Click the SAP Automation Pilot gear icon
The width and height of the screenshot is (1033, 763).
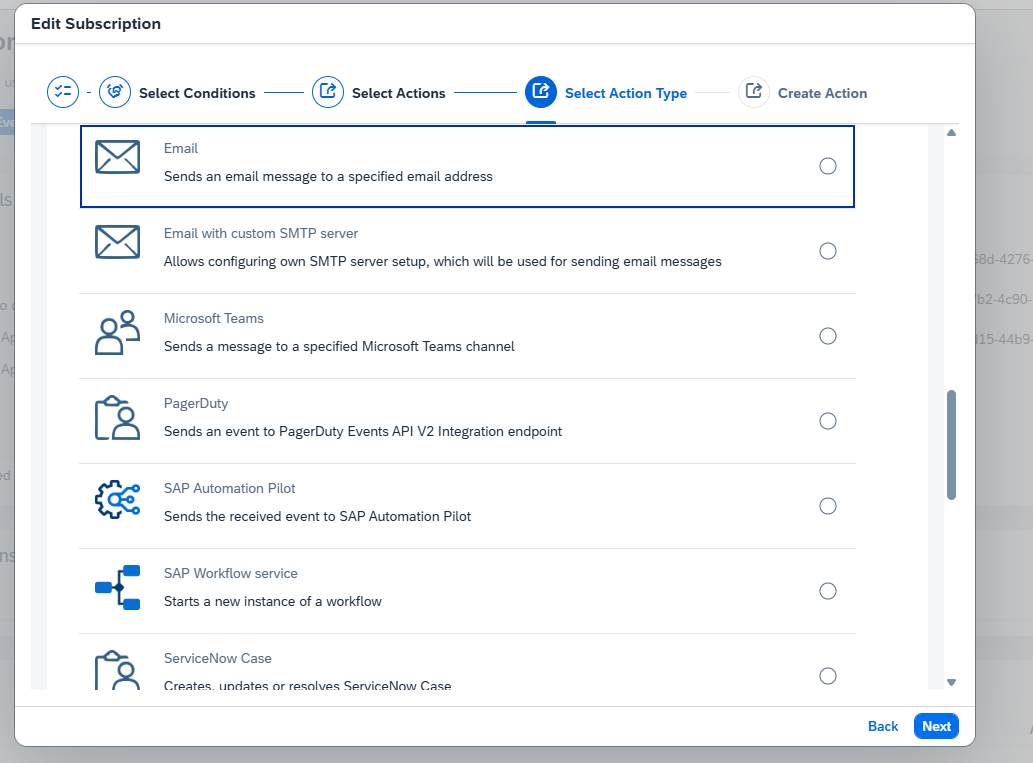(117, 499)
